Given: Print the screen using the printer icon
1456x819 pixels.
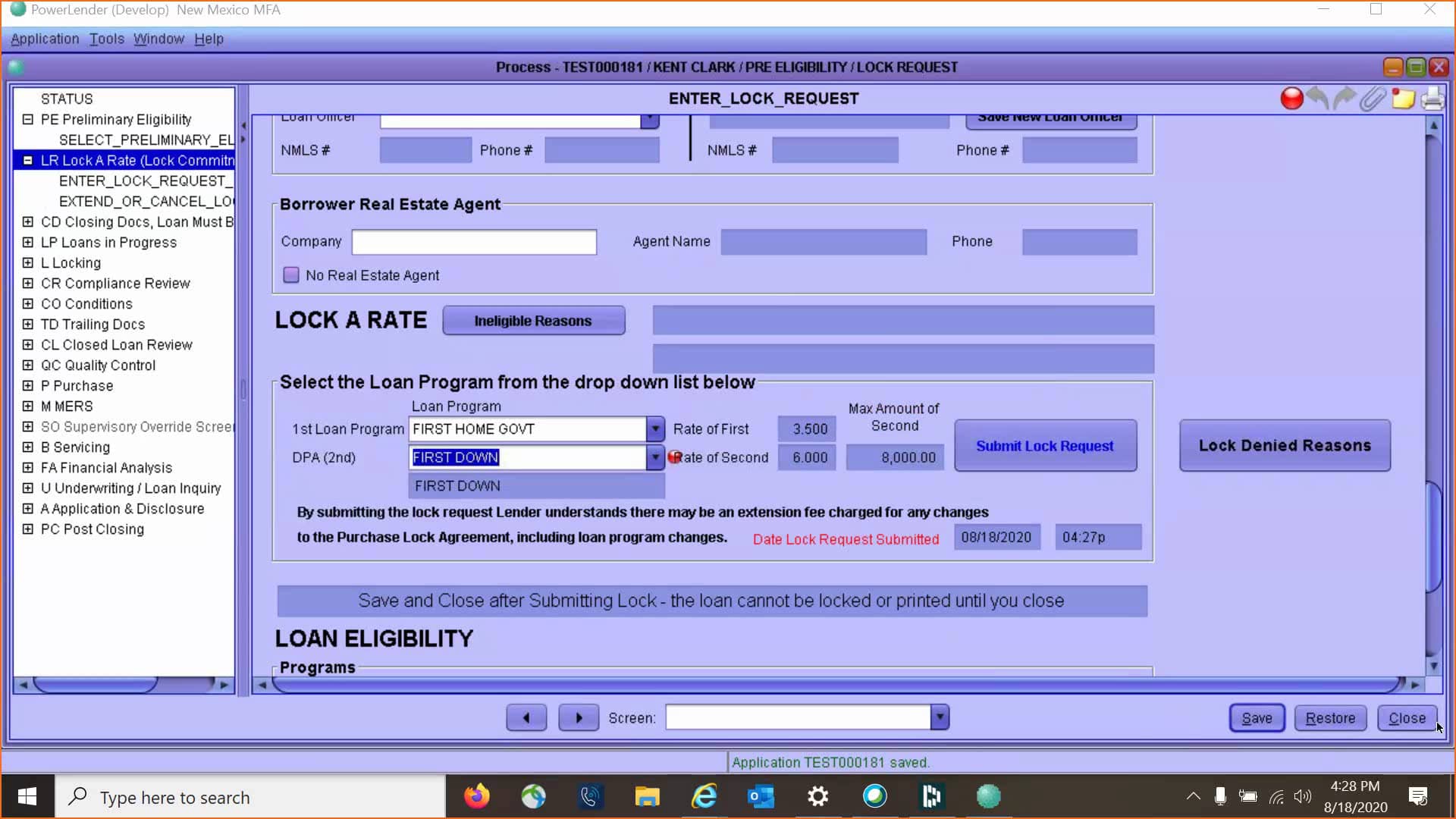Looking at the screenshot, I should coord(1433,98).
